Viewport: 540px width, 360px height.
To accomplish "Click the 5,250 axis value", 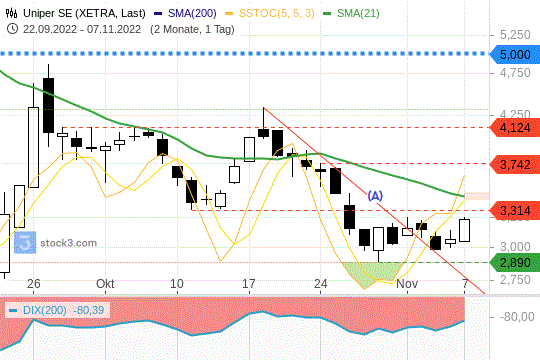I will pyautogui.click(x=515, y=35).
